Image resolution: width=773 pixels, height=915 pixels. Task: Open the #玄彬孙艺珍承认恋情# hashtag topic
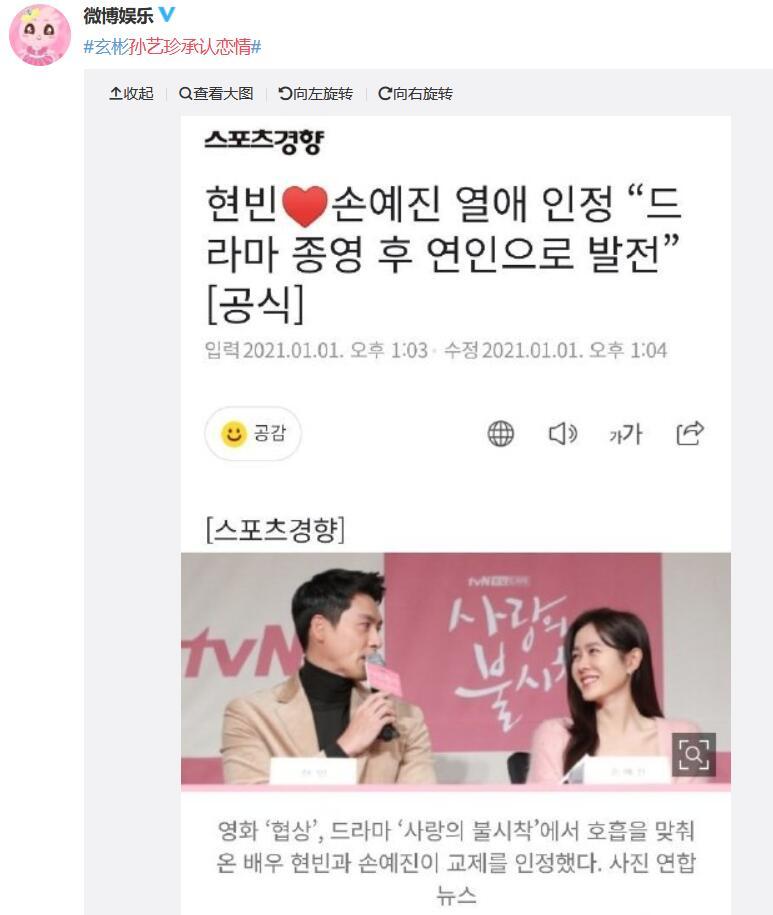tap(172, 47)
